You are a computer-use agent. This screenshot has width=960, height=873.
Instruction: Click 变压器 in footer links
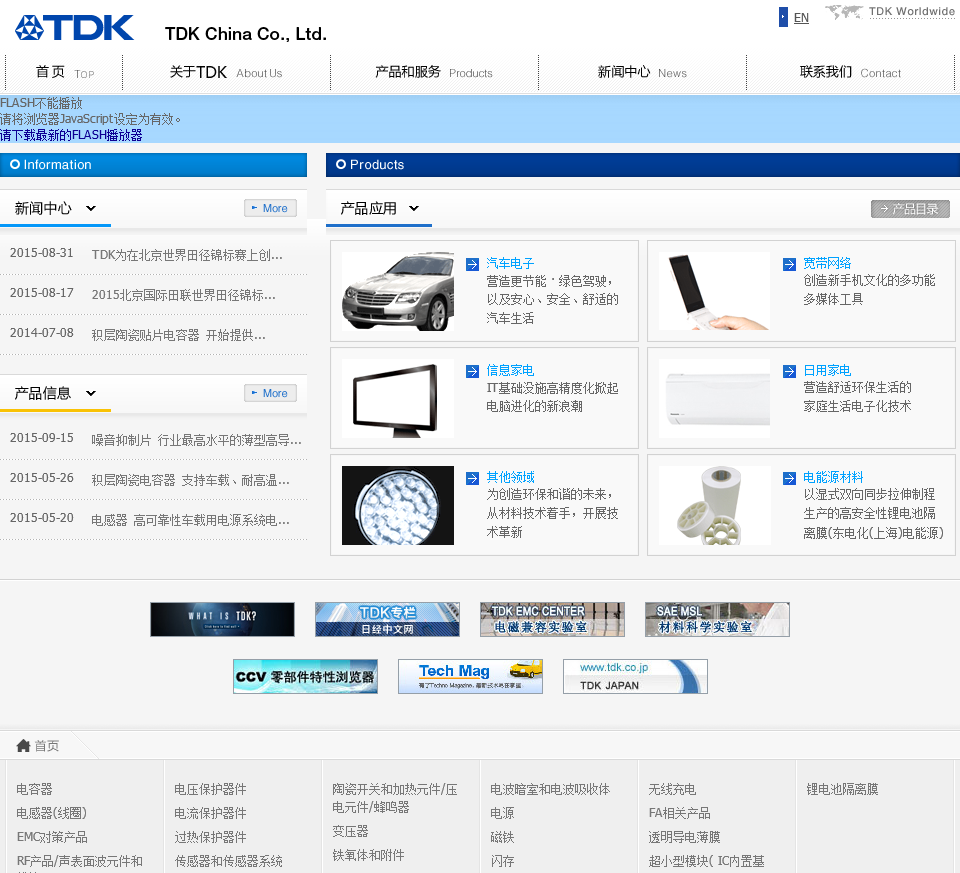click(x=350, y=831)
